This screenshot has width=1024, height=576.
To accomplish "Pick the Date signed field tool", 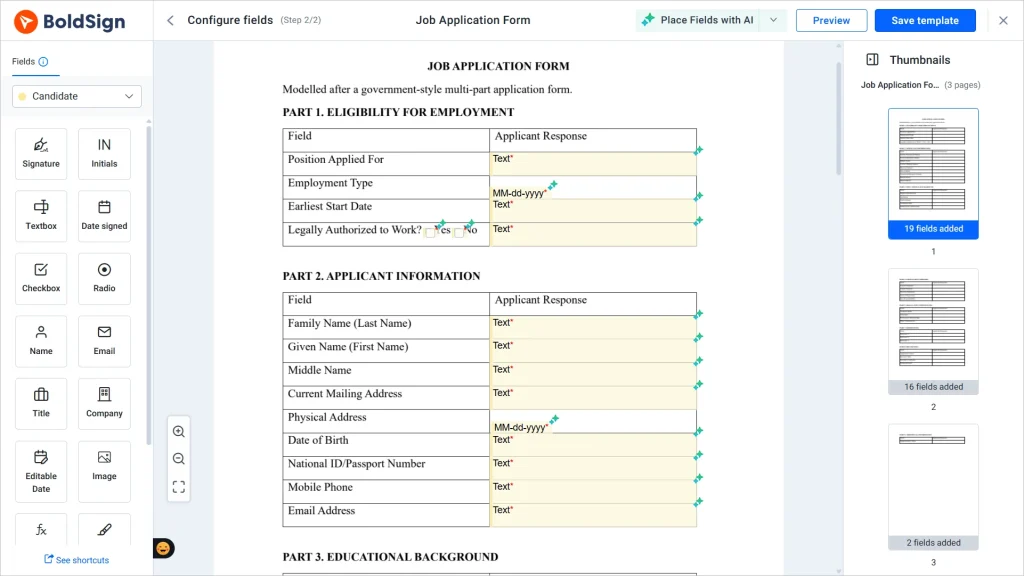I will point(104,216).
